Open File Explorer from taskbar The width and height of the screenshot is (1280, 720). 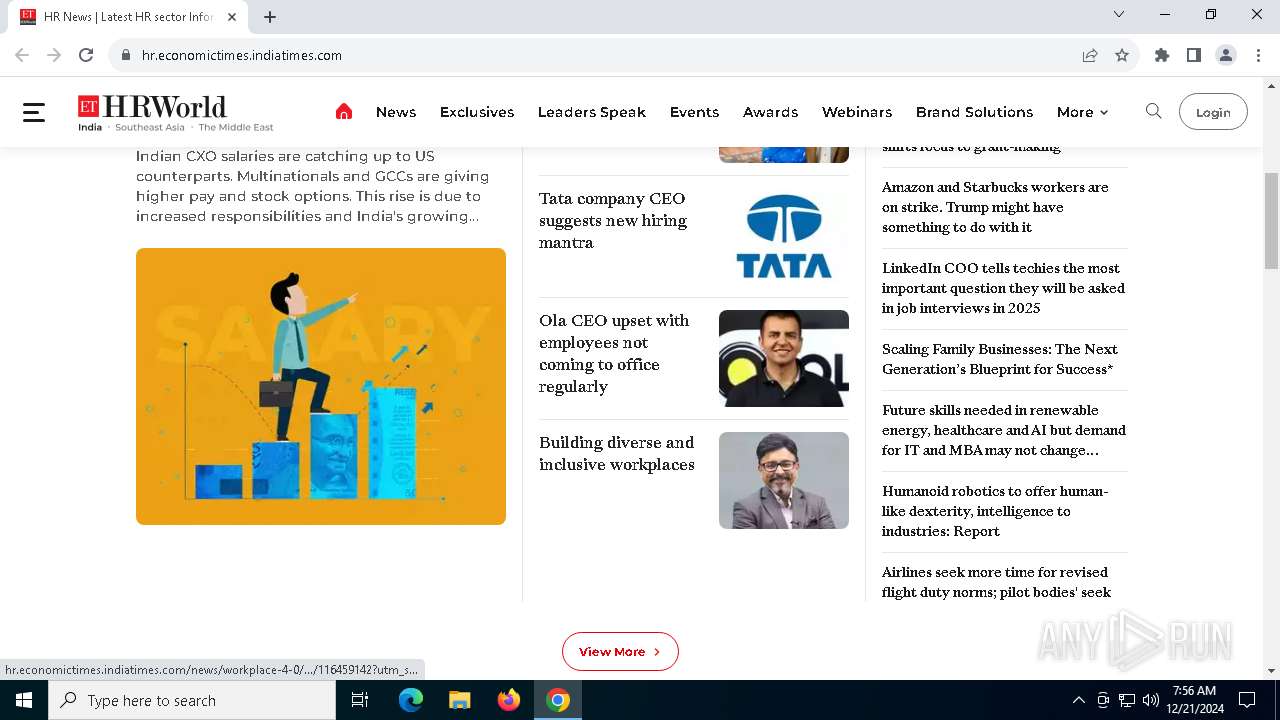point(459,700)
